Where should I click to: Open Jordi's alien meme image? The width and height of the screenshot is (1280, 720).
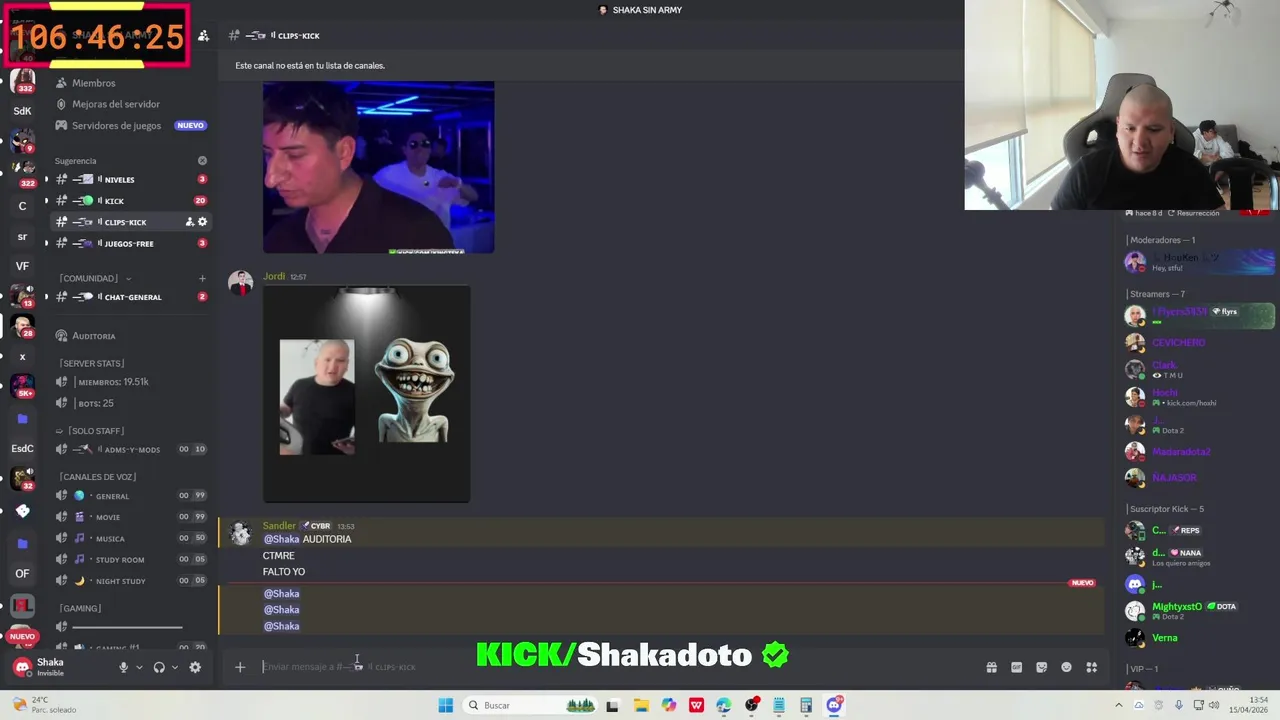(x=366, y=394)
